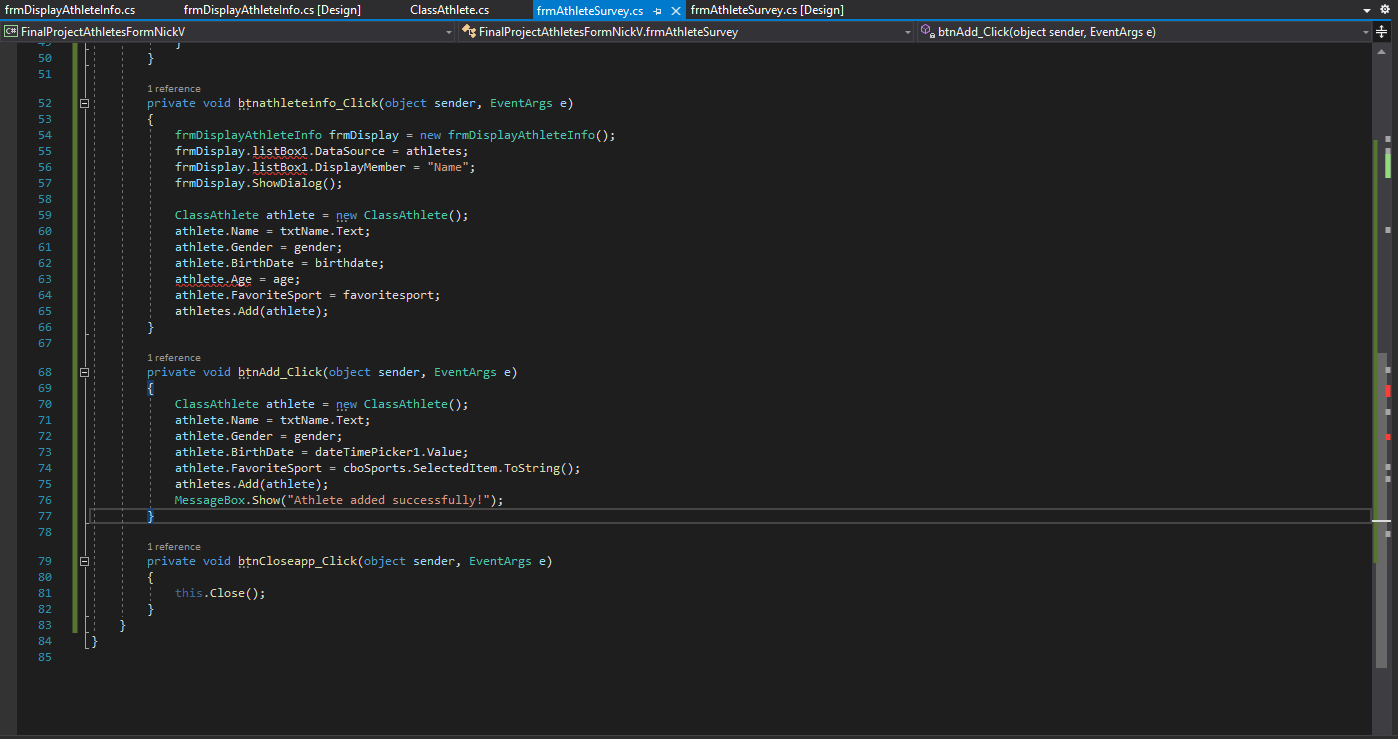
Task: Click the class icon beside frmAthleteSurvey selector
Action: click(467, 31)
